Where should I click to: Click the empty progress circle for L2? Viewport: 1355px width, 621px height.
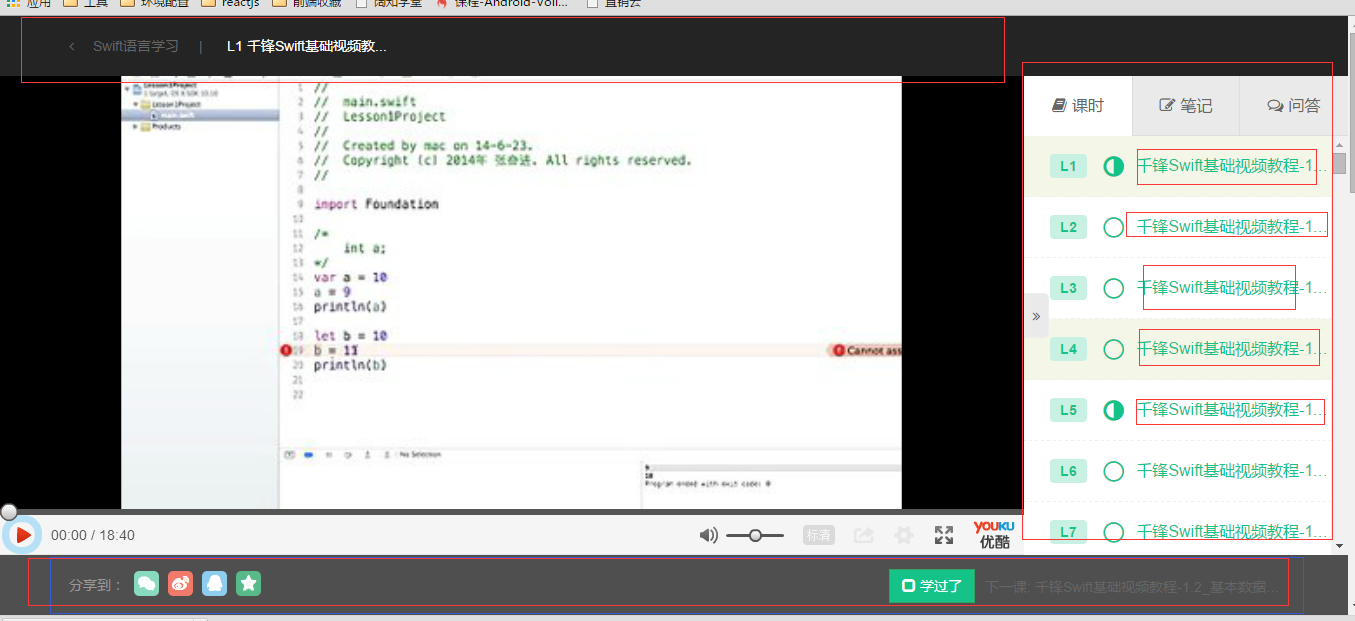pyautogui.click(x=1113, y=227)
